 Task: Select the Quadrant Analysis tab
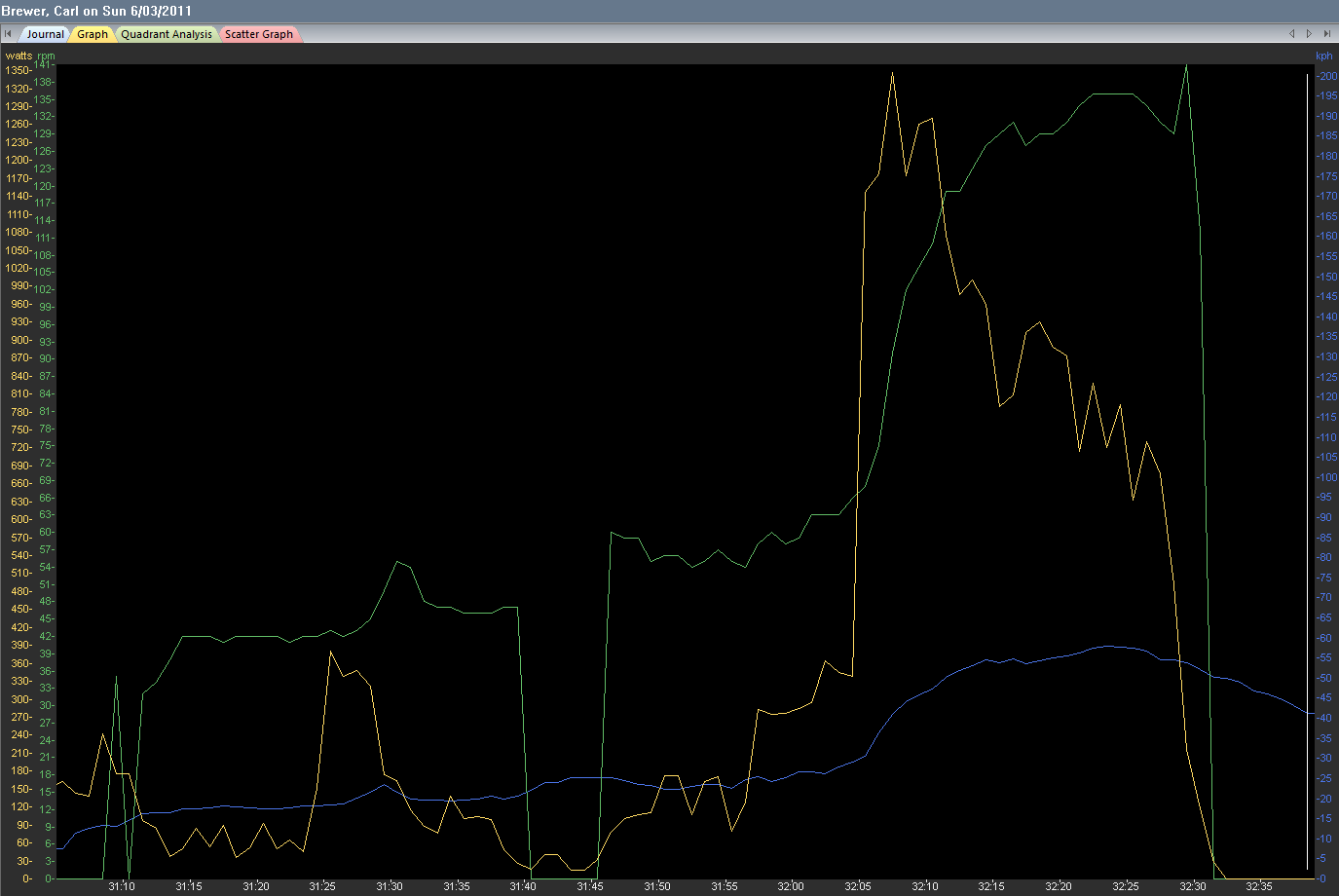point(167,34)
